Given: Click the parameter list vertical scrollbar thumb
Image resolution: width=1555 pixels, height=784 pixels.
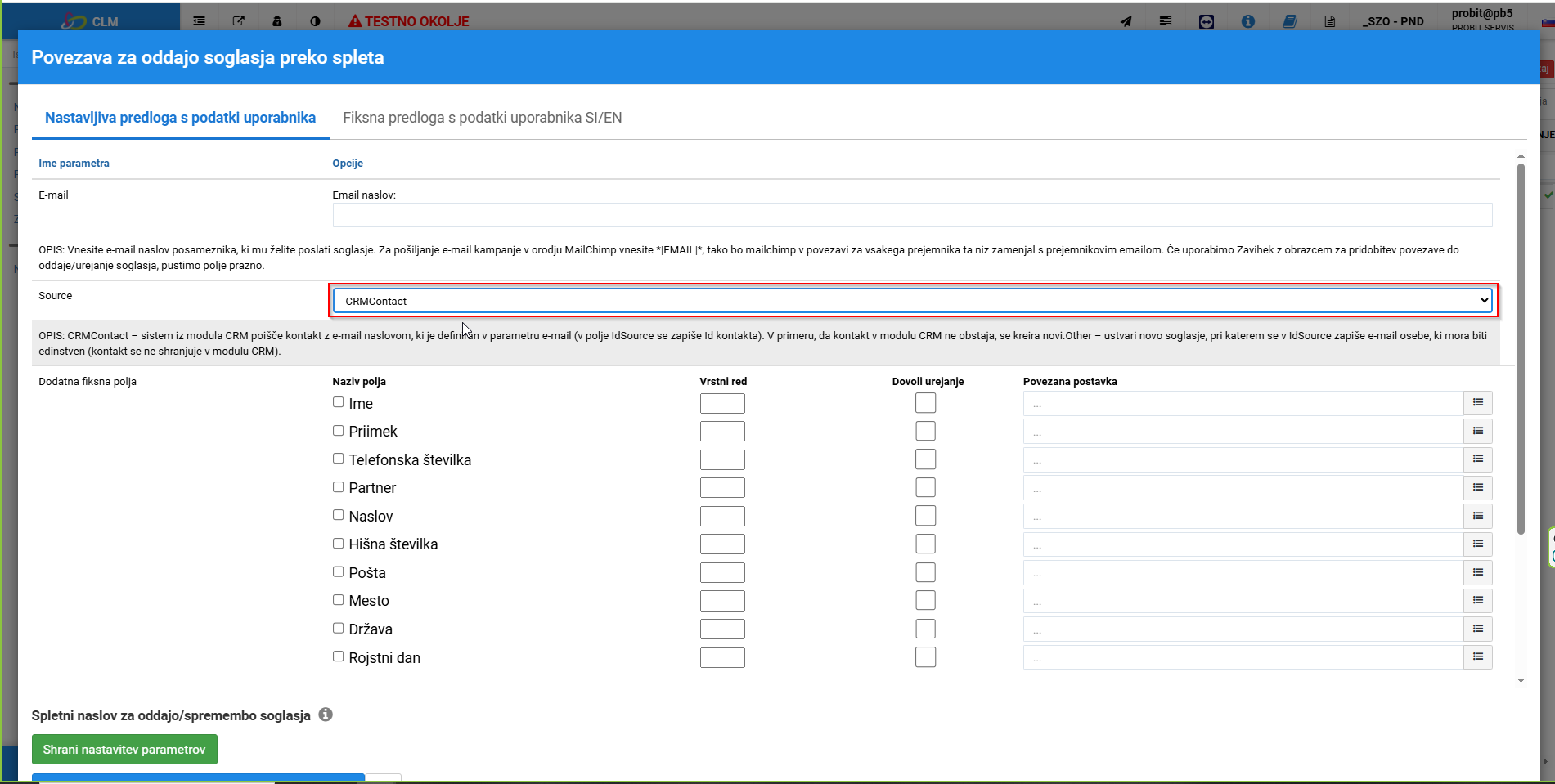Looking at the screenshot, I should [1521, 349].
